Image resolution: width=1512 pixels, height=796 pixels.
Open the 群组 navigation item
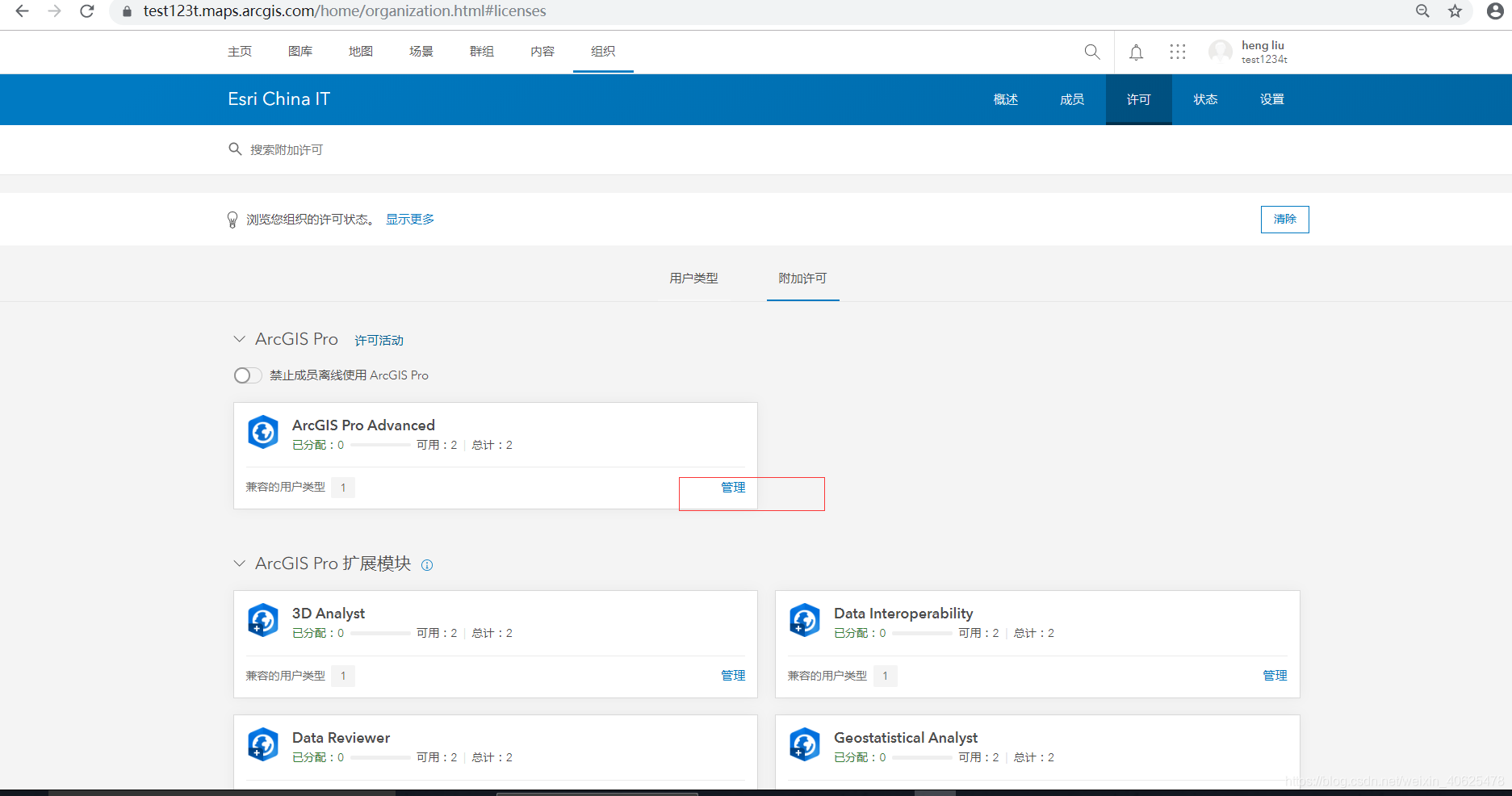pyautogui.click(x=482, y=52)
